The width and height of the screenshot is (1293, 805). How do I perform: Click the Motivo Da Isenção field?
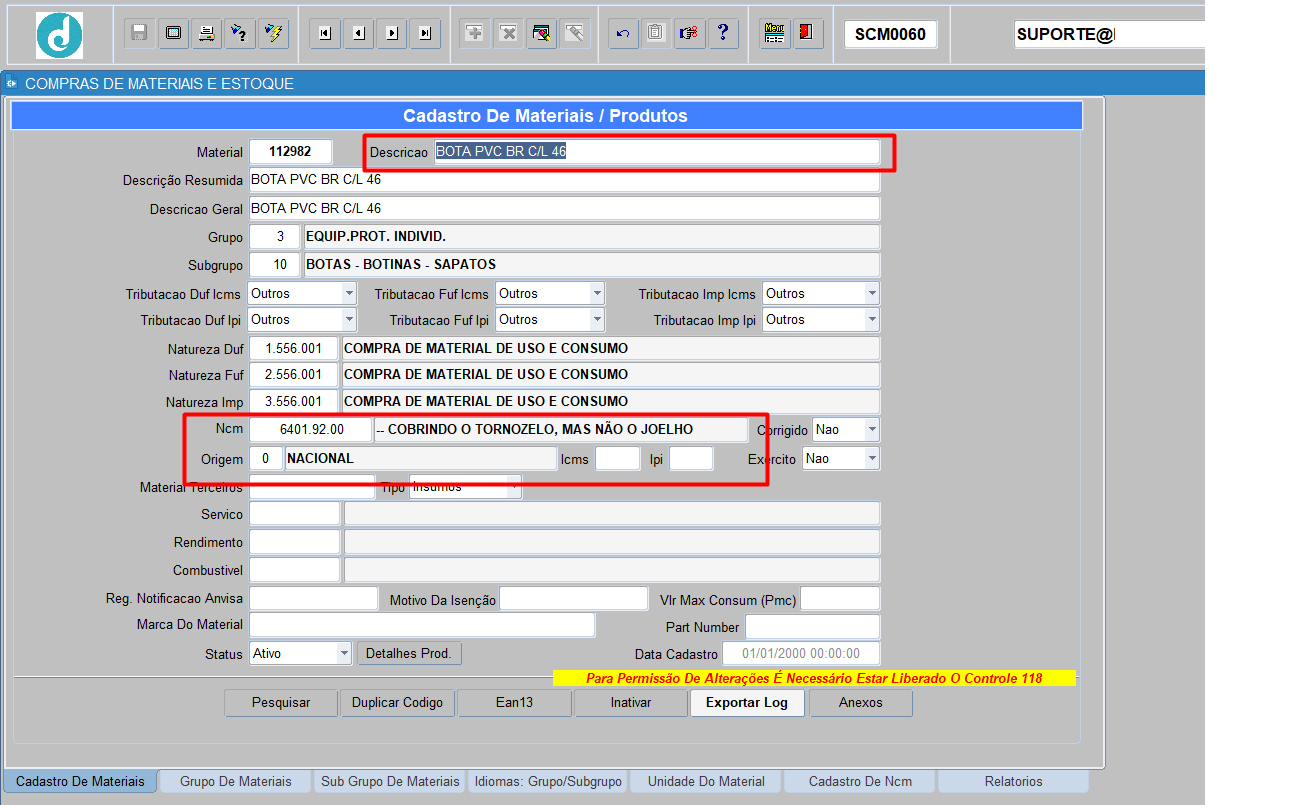(x=574, y=599)
